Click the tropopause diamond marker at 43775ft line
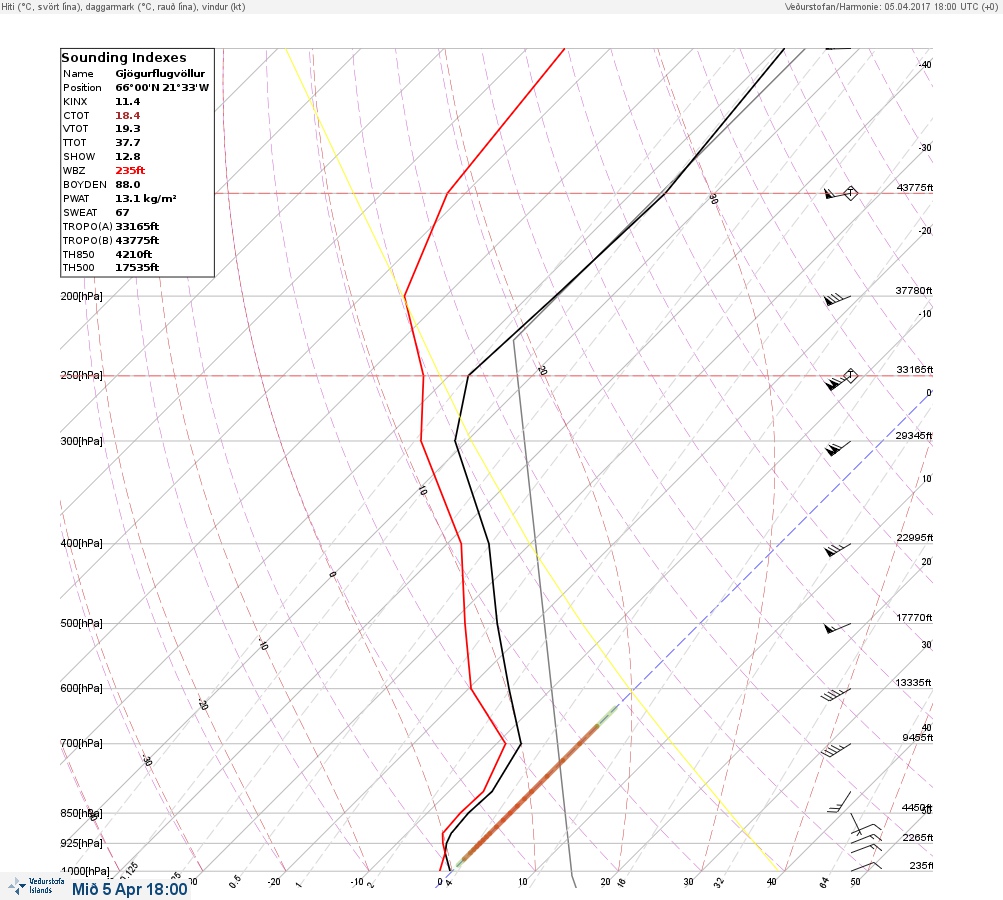 click(x=850, y=193)
